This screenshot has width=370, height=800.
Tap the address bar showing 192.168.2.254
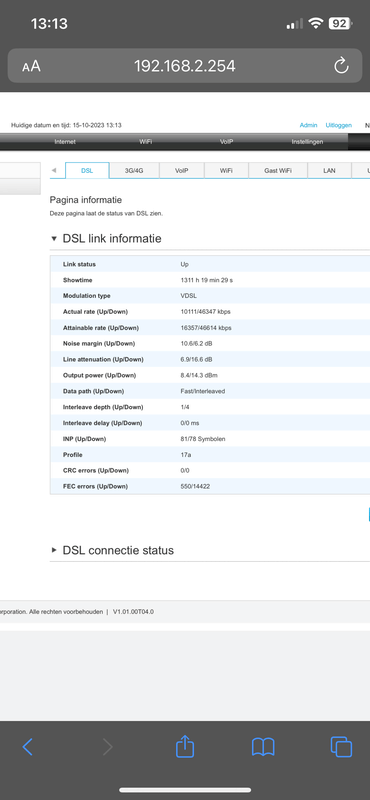(x=185, y=65)
